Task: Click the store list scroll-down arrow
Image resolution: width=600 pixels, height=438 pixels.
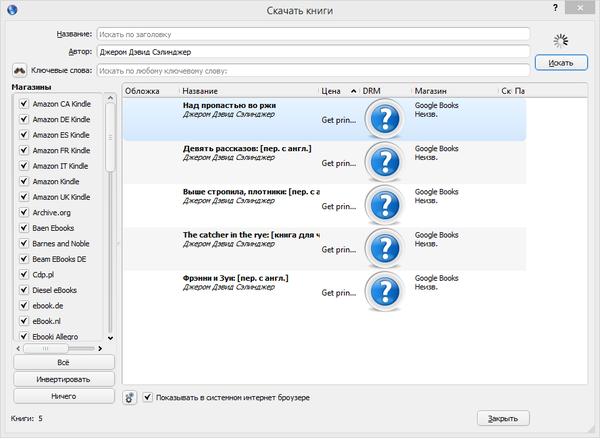Action: pyautogui.click(x=111, y=338)
